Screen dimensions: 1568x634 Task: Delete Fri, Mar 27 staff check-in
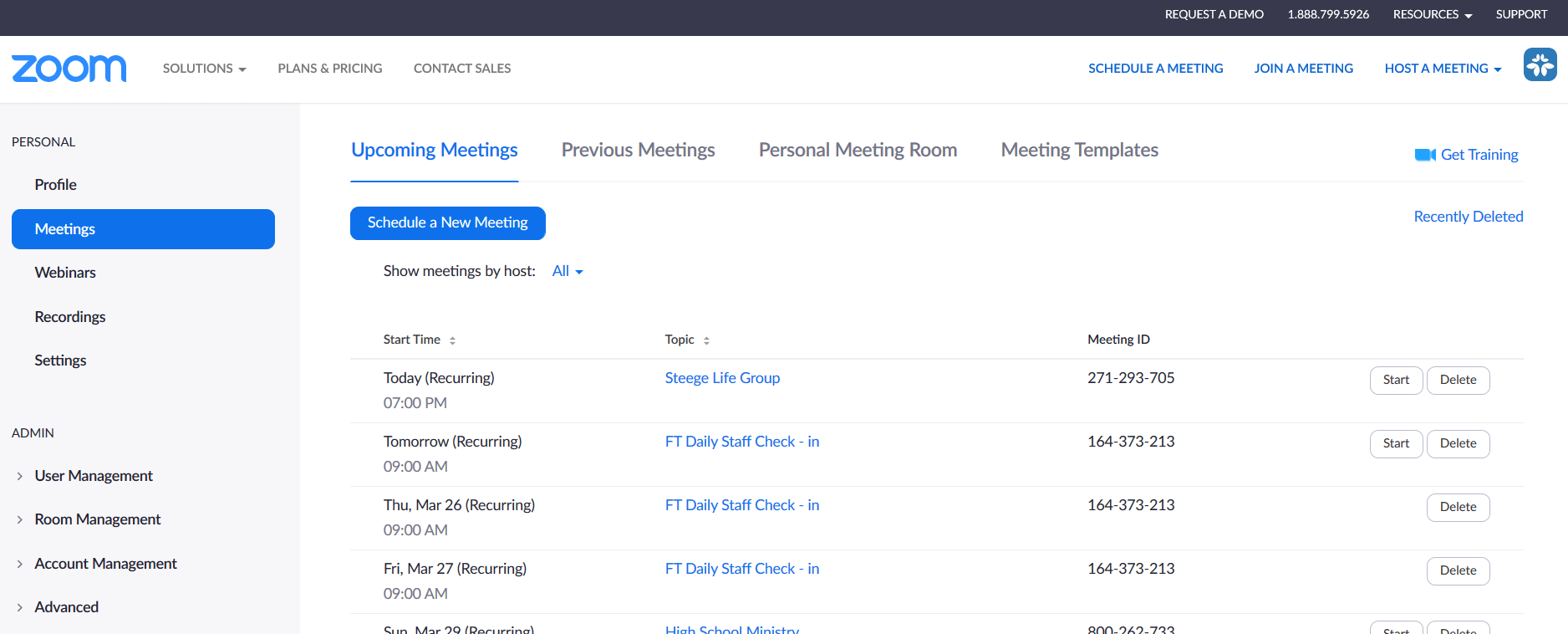click(1458, 571)
